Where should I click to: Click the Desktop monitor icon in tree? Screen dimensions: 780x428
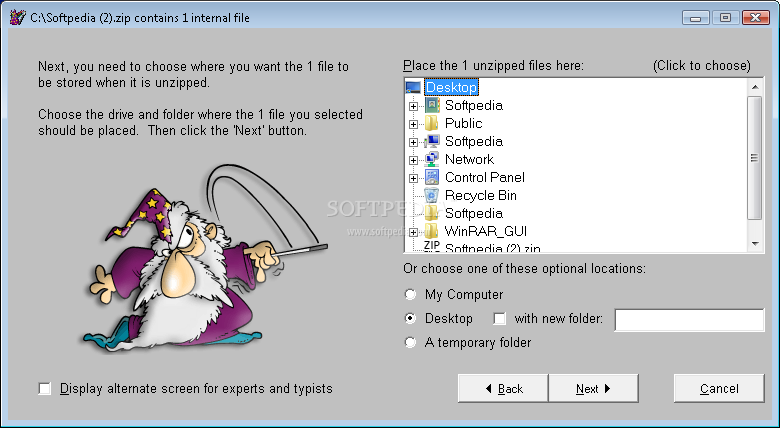[x=413, y=88]
